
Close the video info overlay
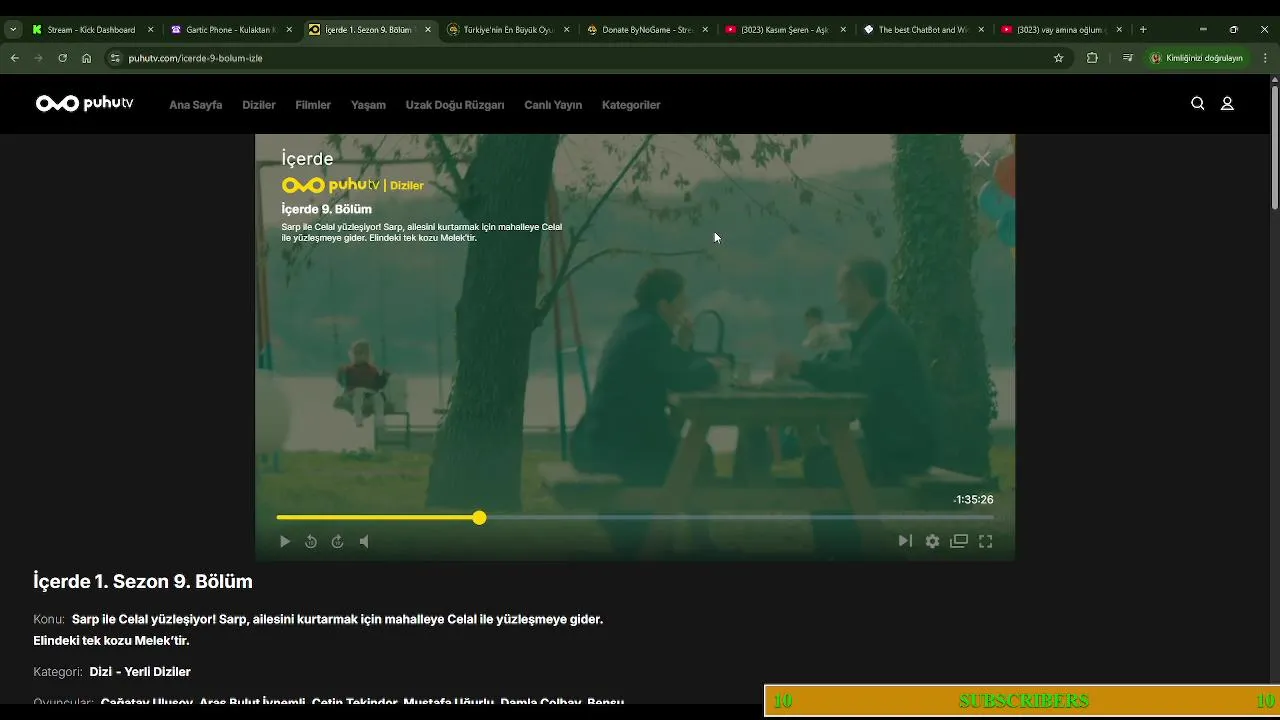pyautogui.click(x=982, y=159)
